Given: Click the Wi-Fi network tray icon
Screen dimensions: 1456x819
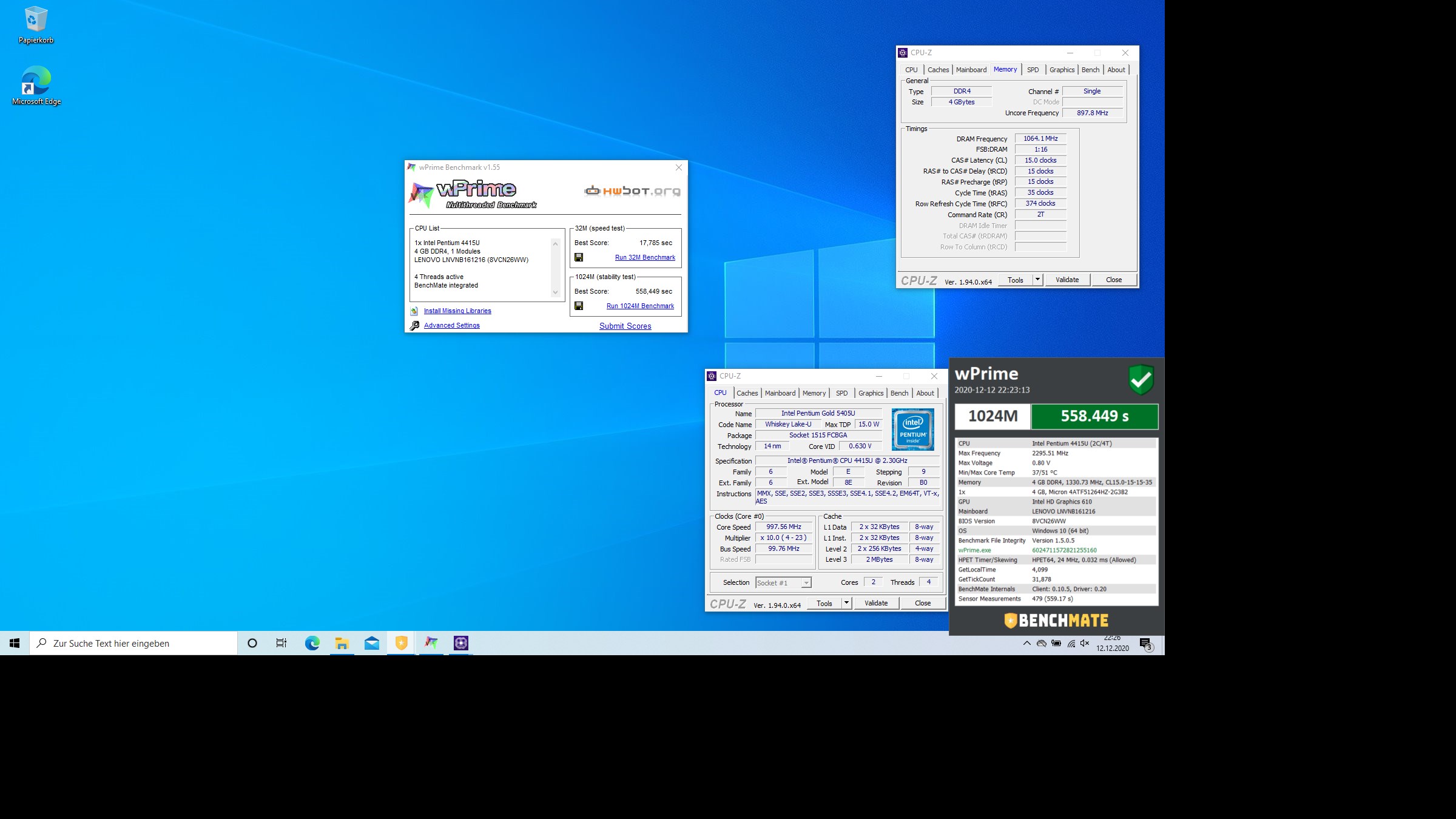Looking at the screenshot, I should [1071, 644].
